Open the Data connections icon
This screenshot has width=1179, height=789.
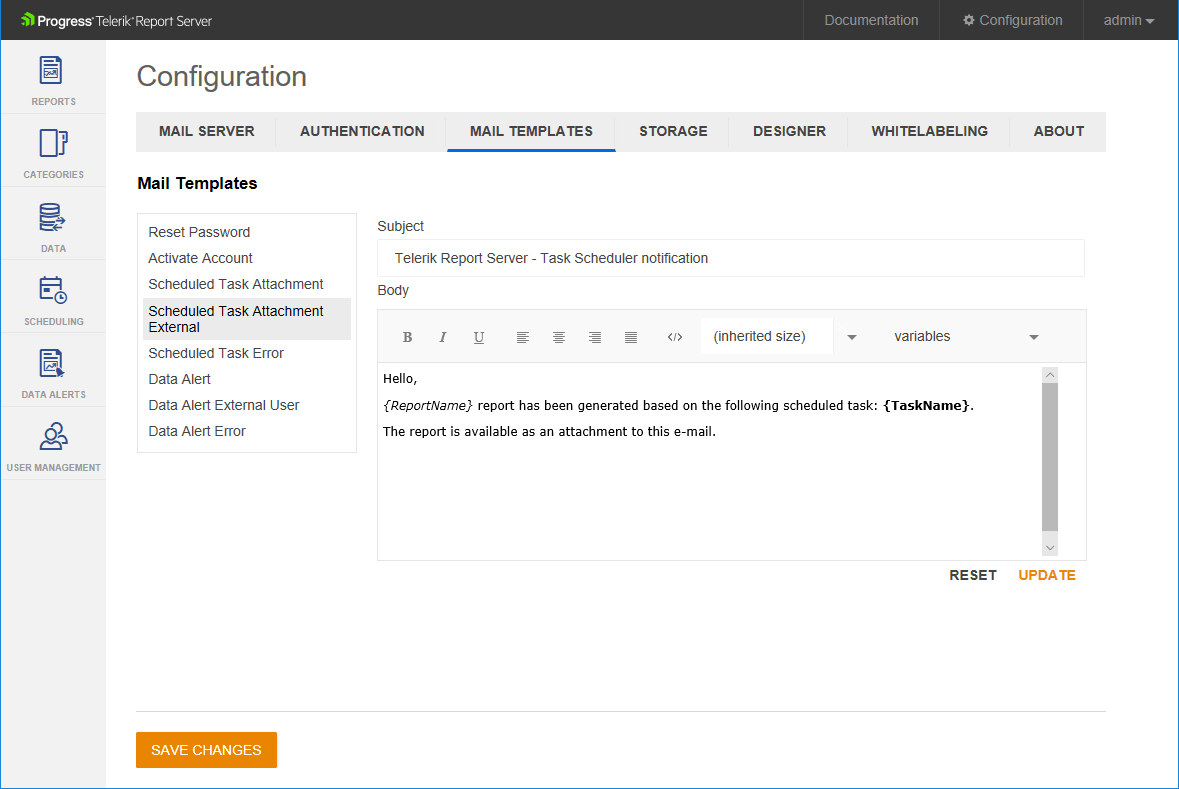coord(52,217)
